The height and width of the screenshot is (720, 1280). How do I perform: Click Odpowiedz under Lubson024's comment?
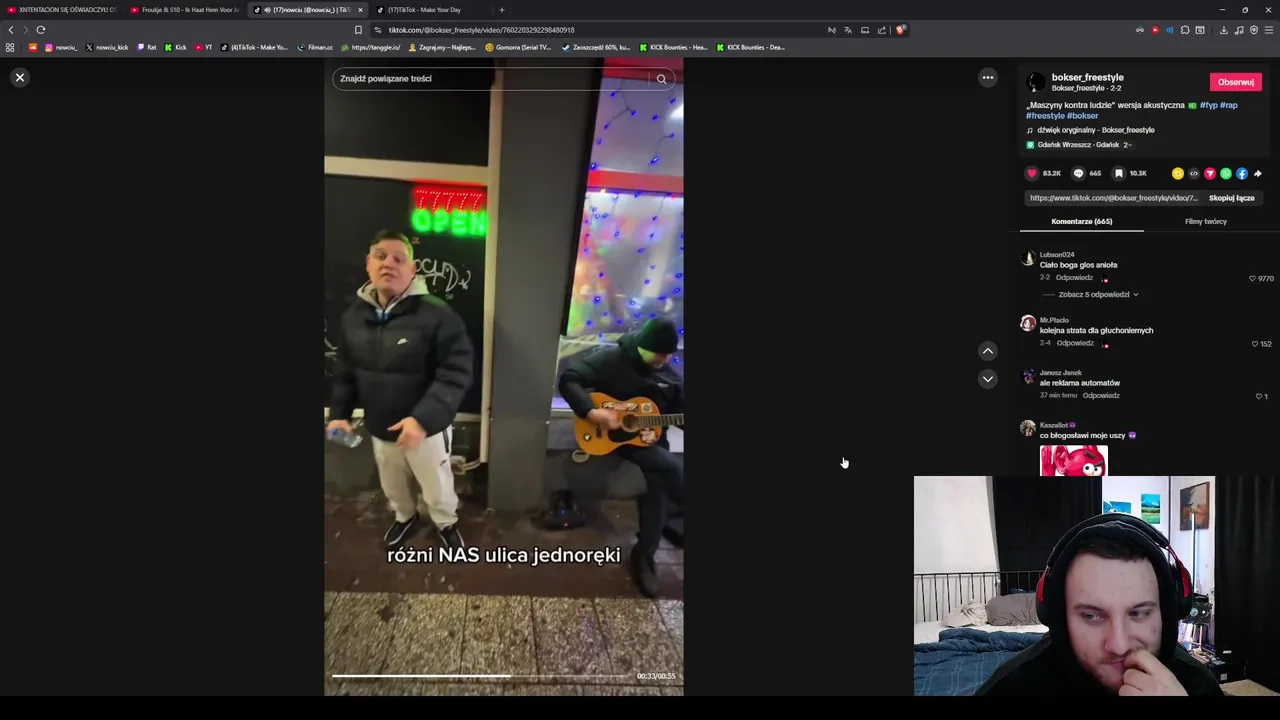tap(1075, 278)
